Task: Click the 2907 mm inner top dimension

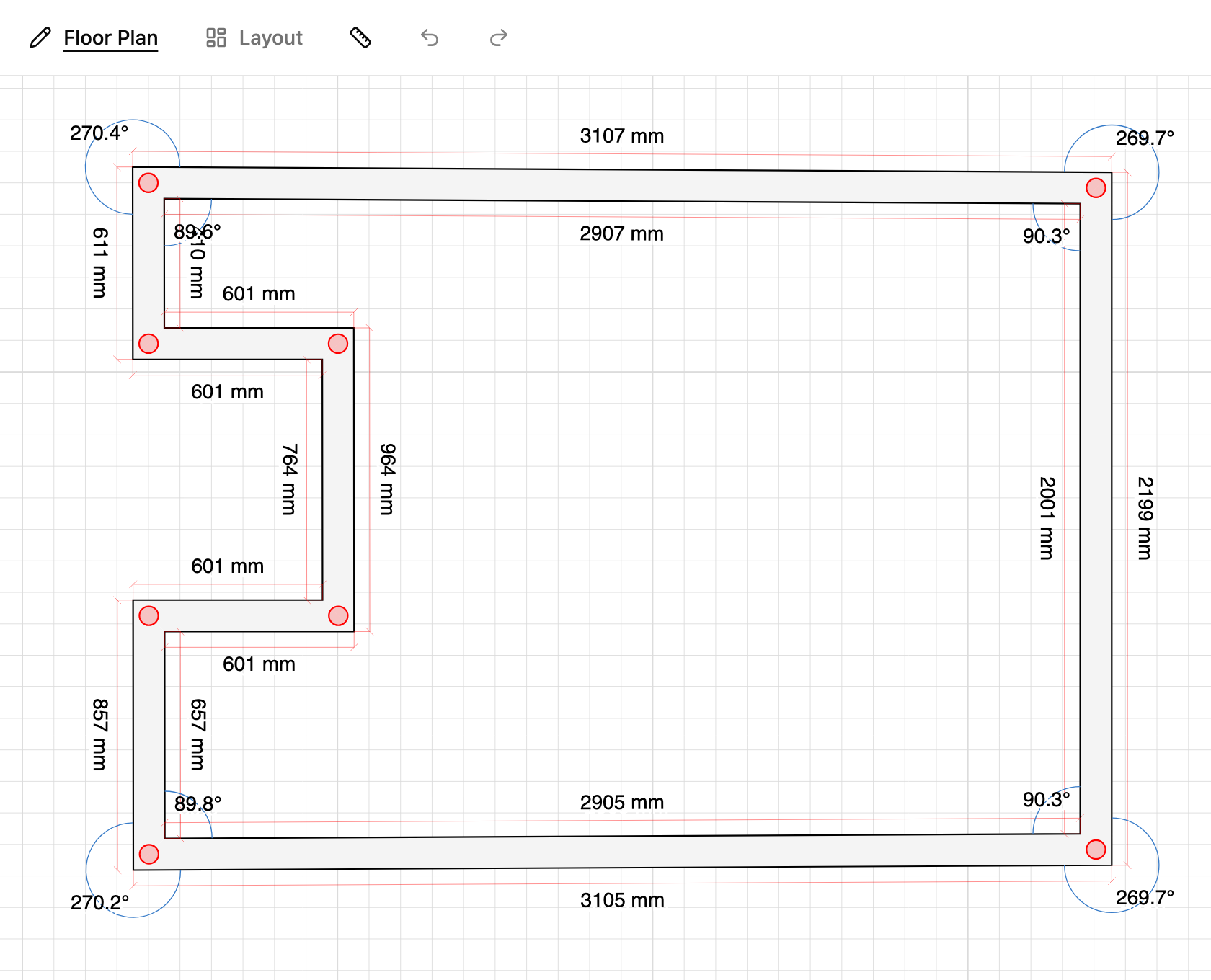Action: (x=622, y=233)
